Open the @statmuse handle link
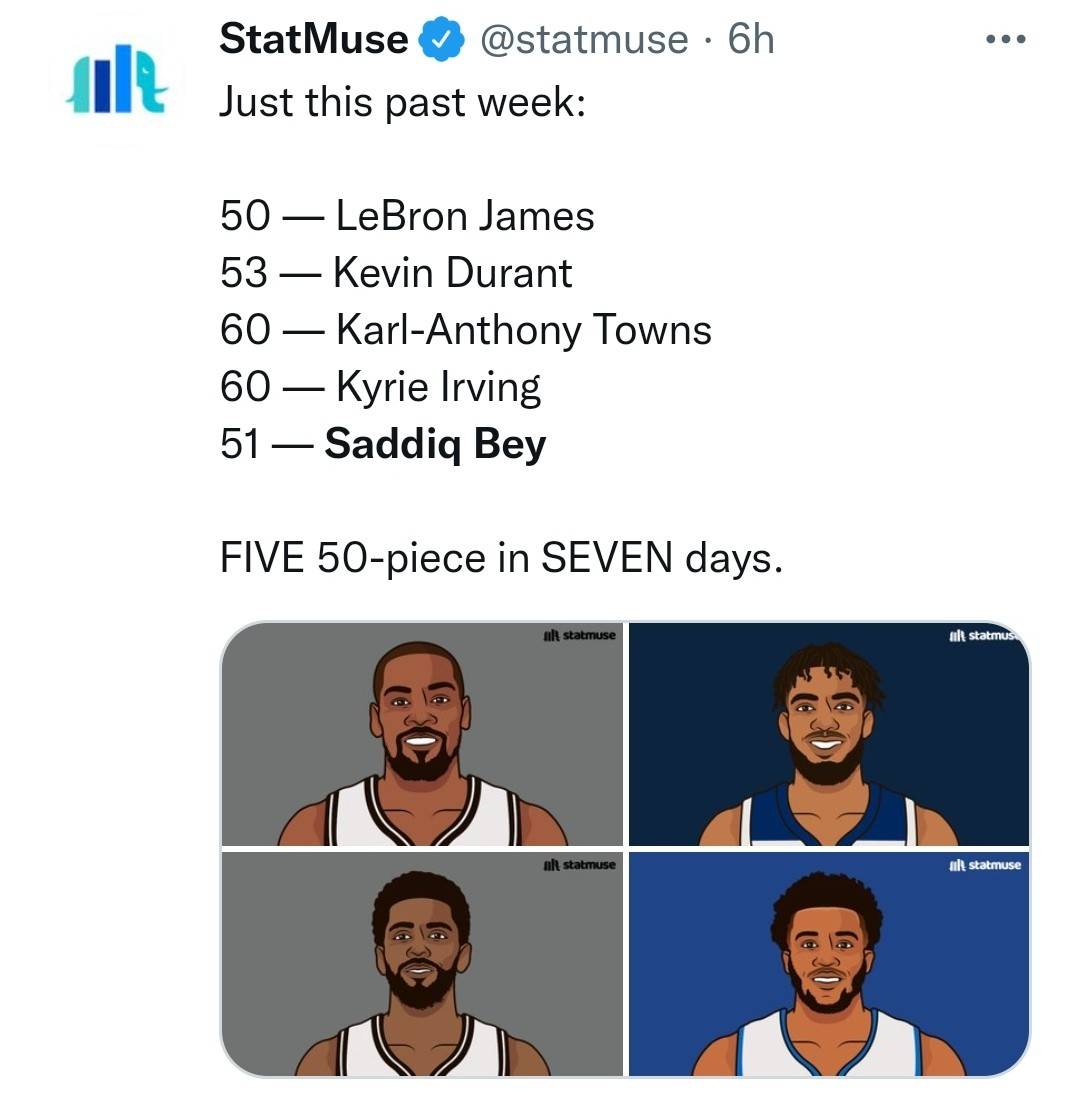The height and width of the screenshot is (1094, 1080). (x=585, y=39)
